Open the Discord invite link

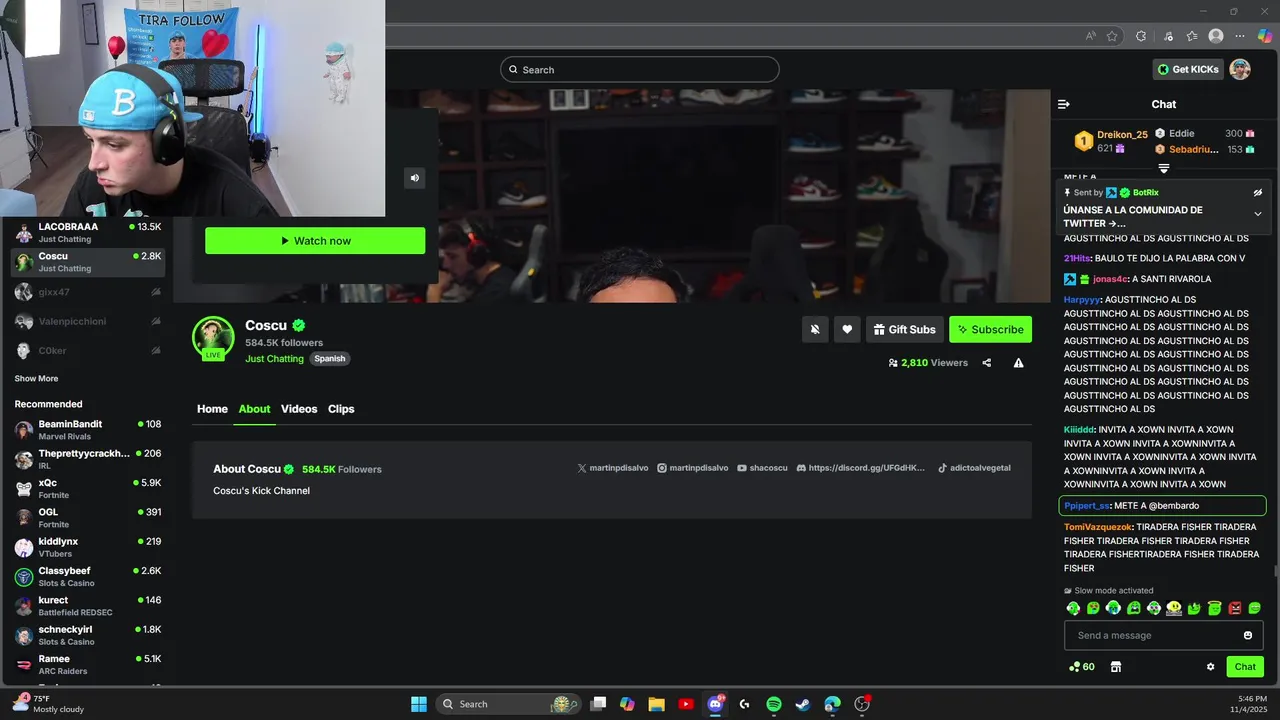pyautogui.click(x=861, y=468)
